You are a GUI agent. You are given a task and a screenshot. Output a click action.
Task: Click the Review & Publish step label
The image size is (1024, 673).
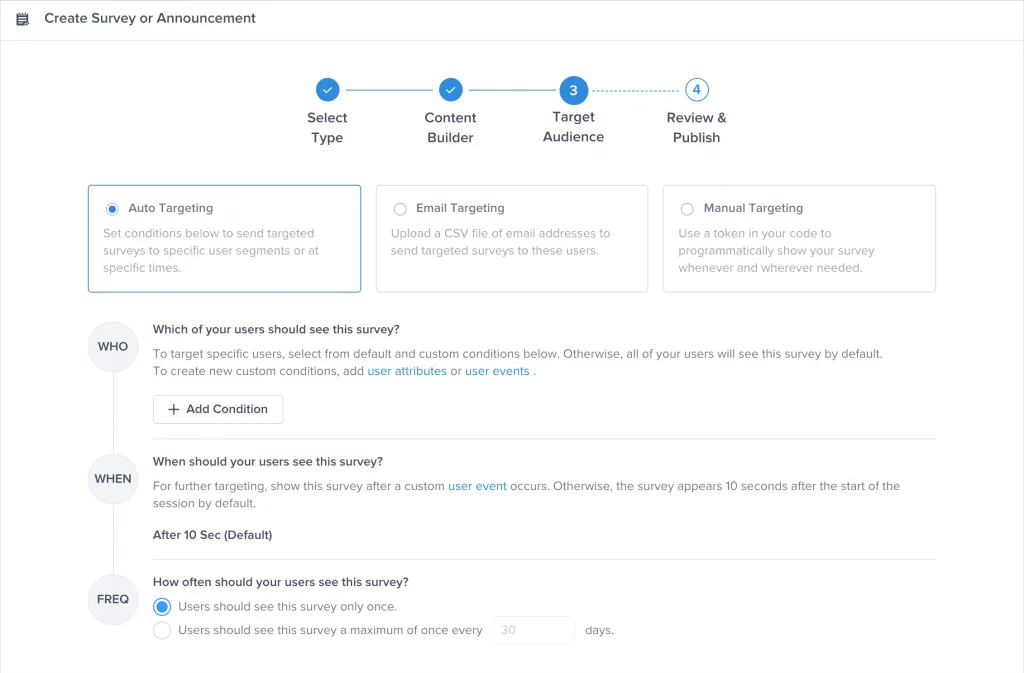(697, 127)
